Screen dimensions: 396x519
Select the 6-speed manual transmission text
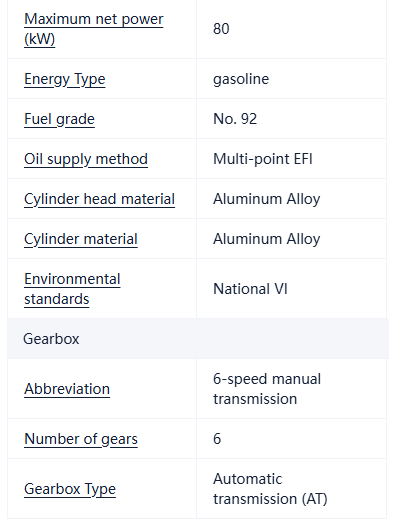[x=267, y=389]
